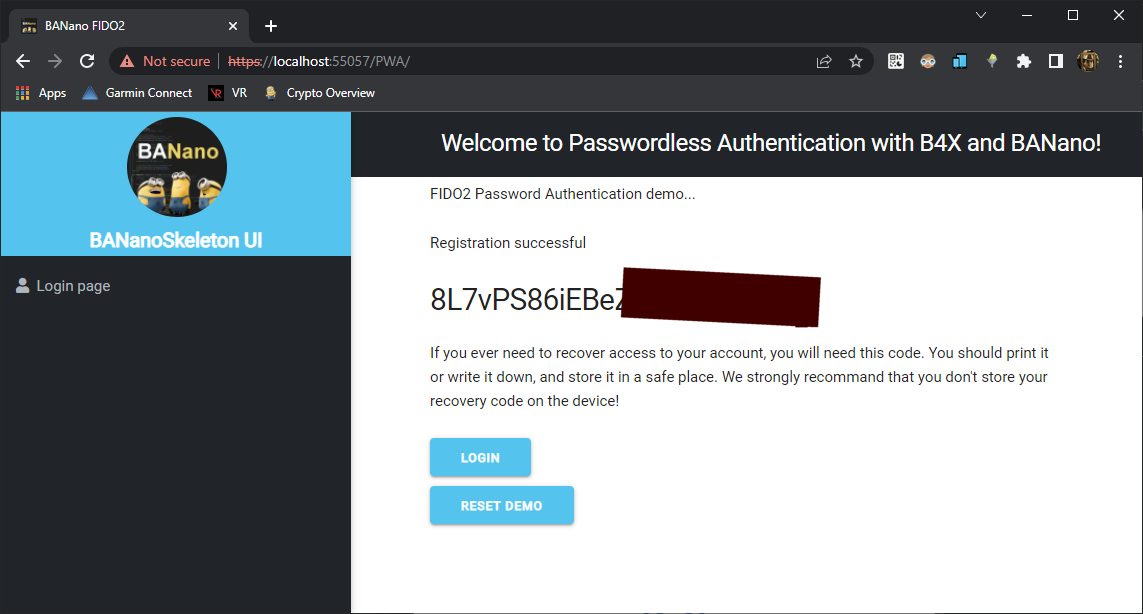Image resolution: width=1143 pixels, height=614 pixels.
Task: Go back to the previous page
Action: 23,61
